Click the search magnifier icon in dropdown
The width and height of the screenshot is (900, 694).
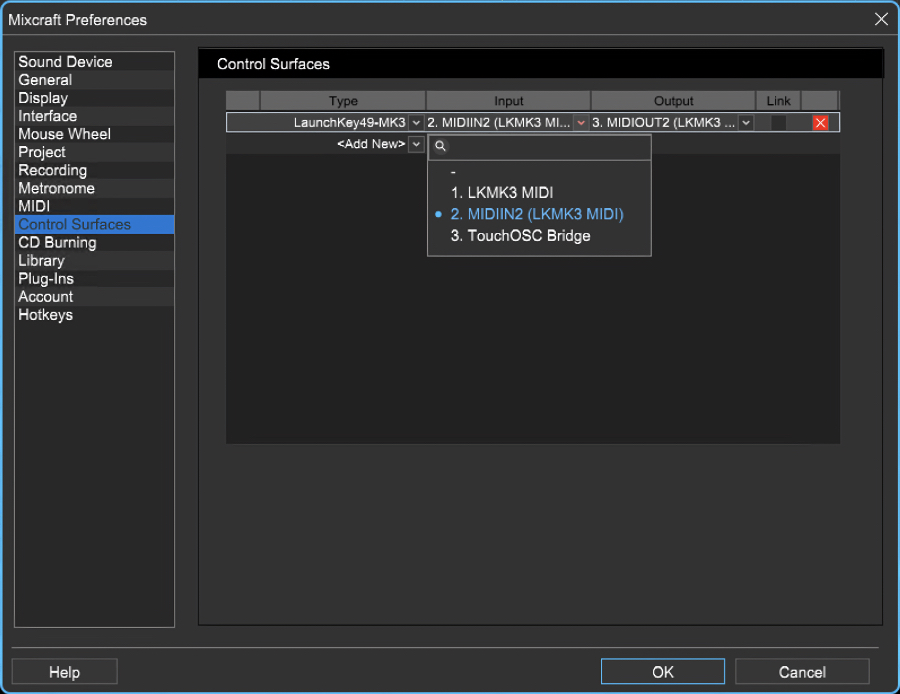[440, 146]
